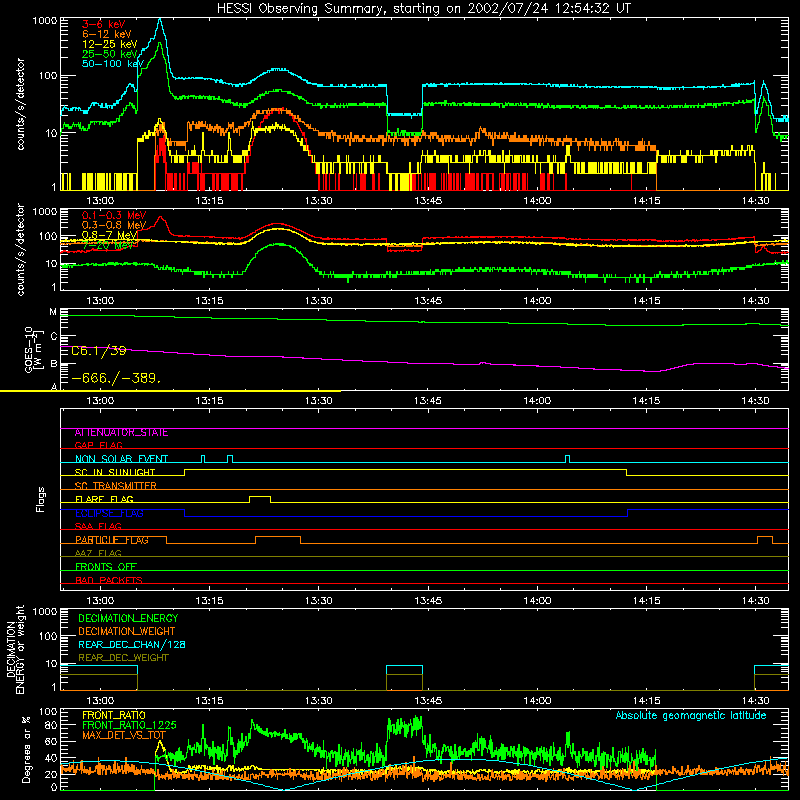Click the 25-50 keV legend label

[110, 54]
